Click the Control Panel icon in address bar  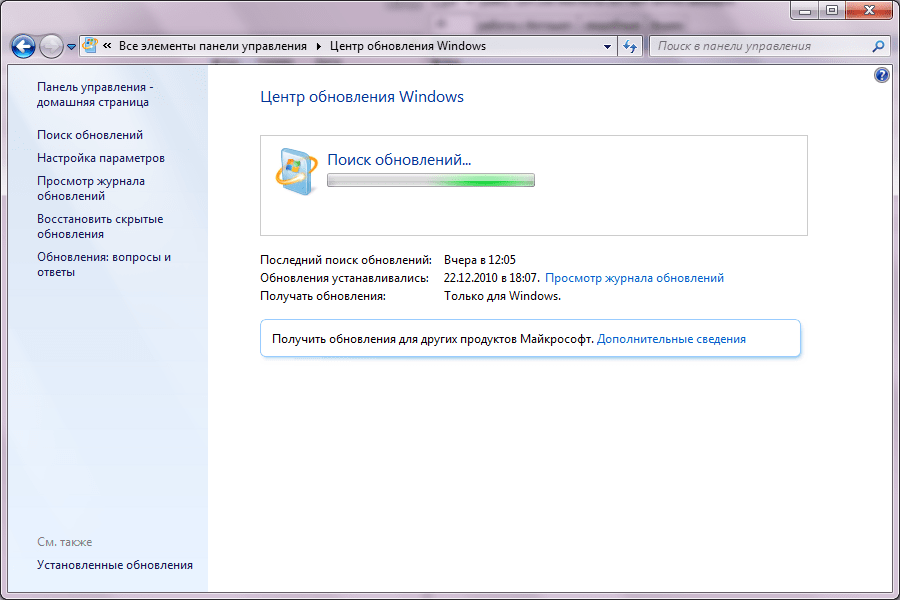point(90,45)
